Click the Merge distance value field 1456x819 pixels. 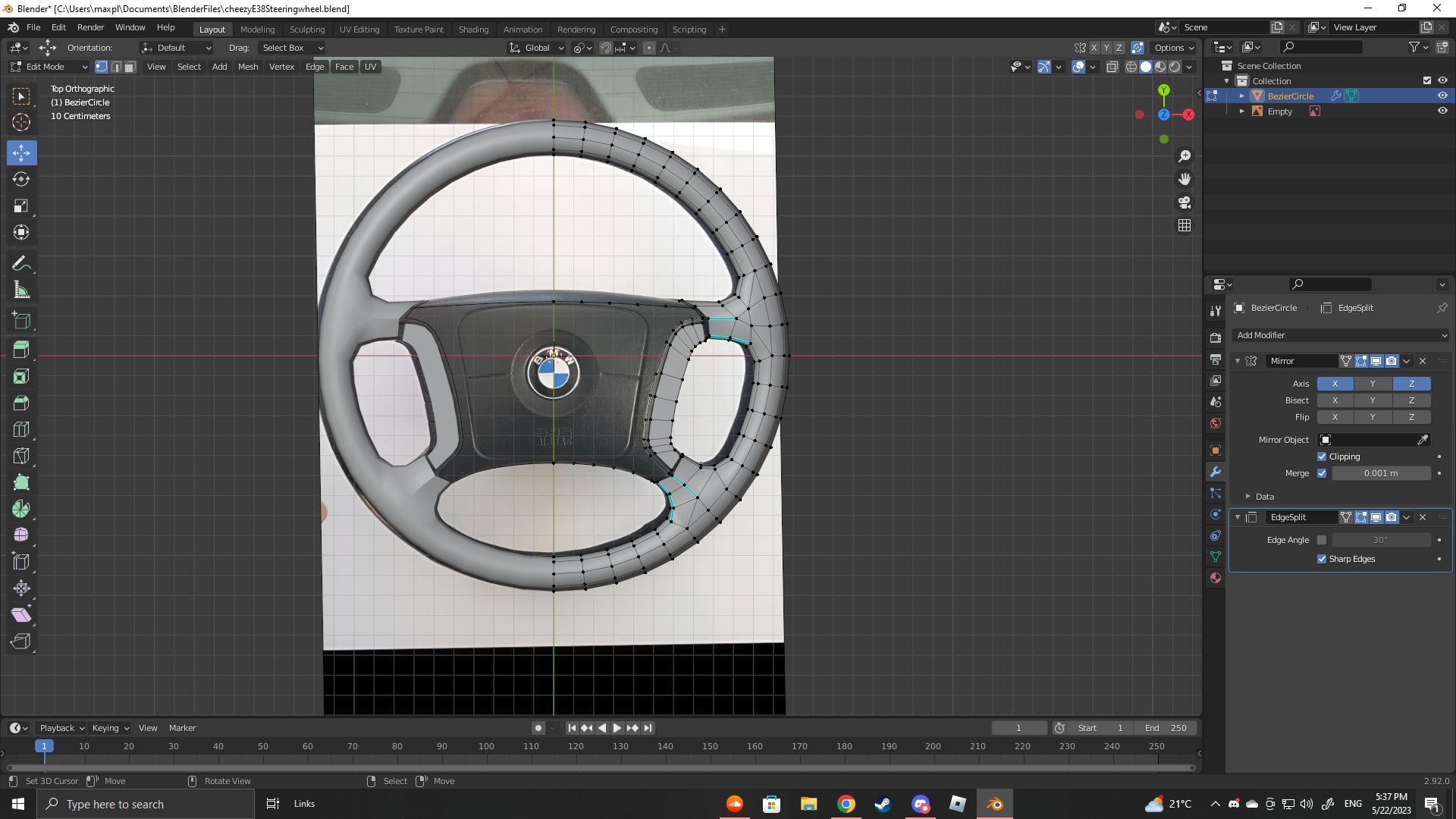(x=1380, y=473)
